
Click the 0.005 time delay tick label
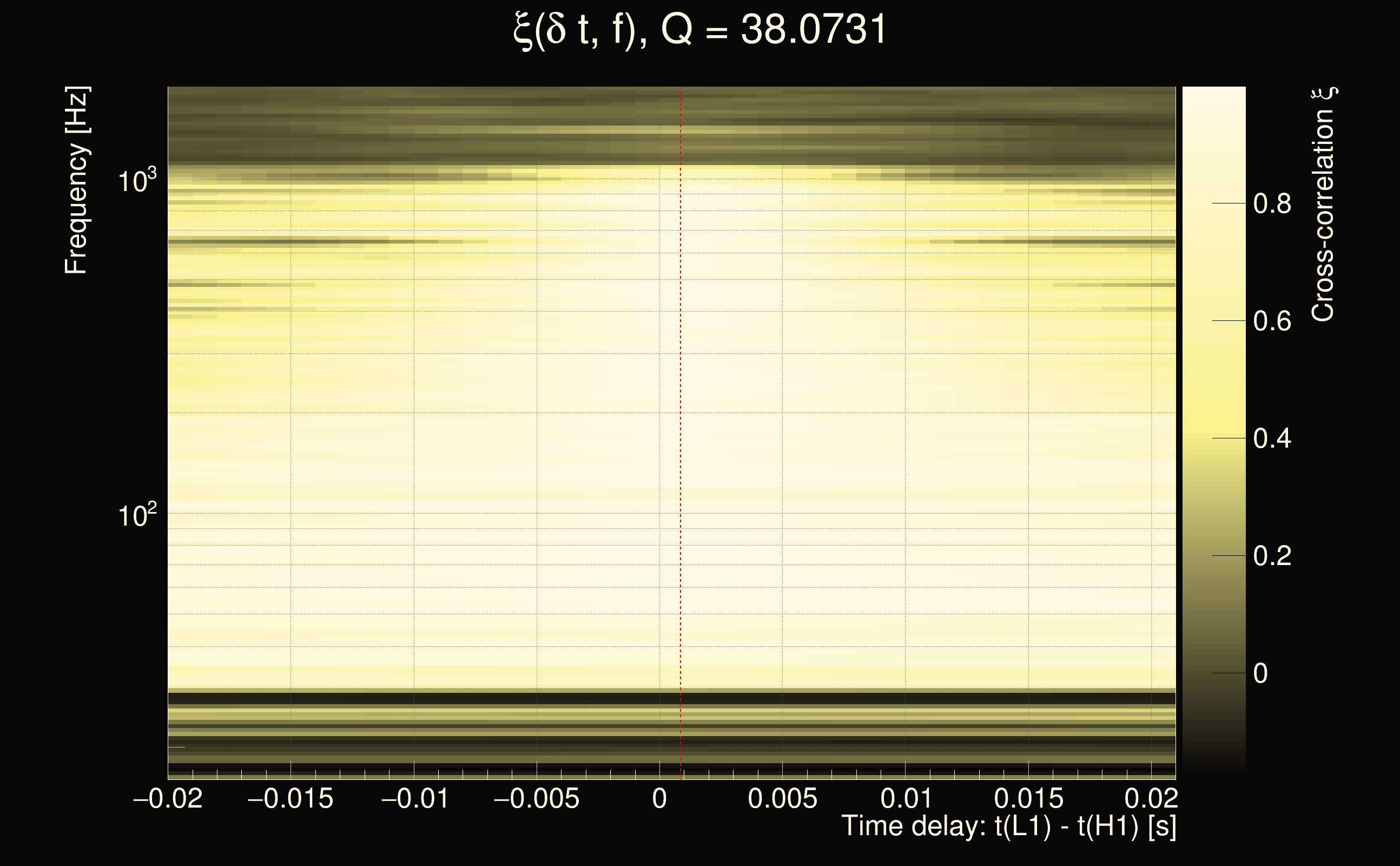pos(782,798)
